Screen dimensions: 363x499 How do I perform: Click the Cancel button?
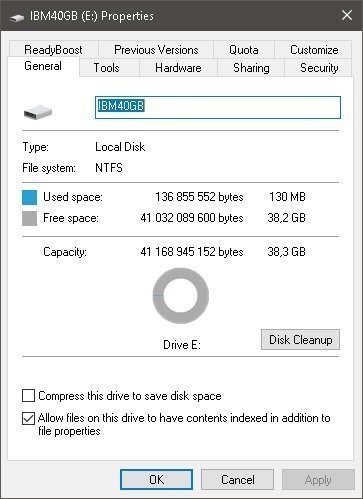coord(238,480)
